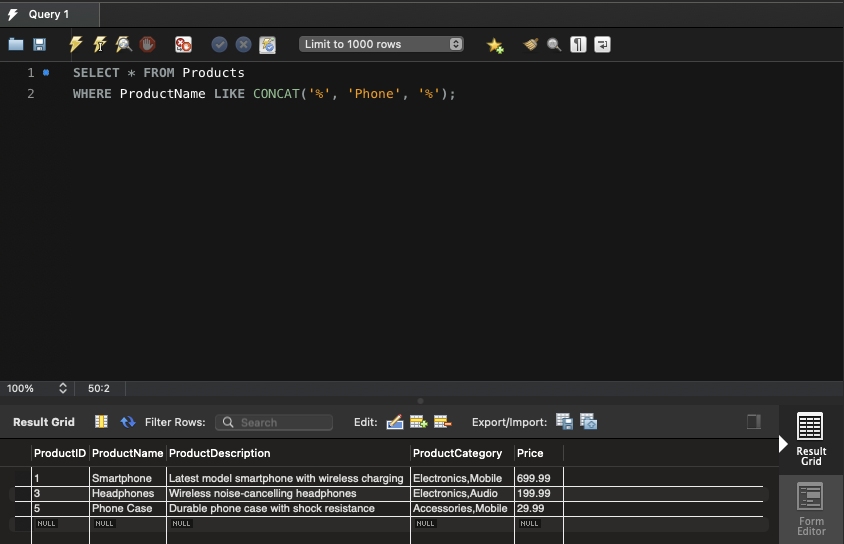
Task: Toggle stop-on-error for script execution
Action: pyautogui.click(x=183, y=44)
